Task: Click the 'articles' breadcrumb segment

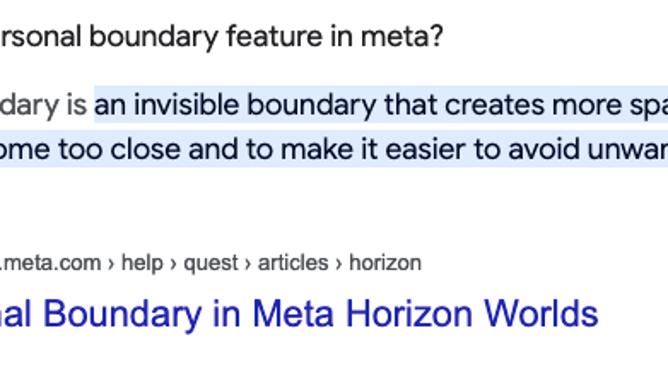Action: coord(293,263)
